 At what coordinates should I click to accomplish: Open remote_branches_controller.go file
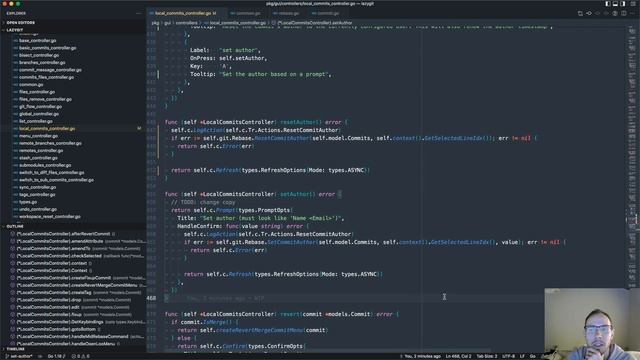[x=50, y=144]
